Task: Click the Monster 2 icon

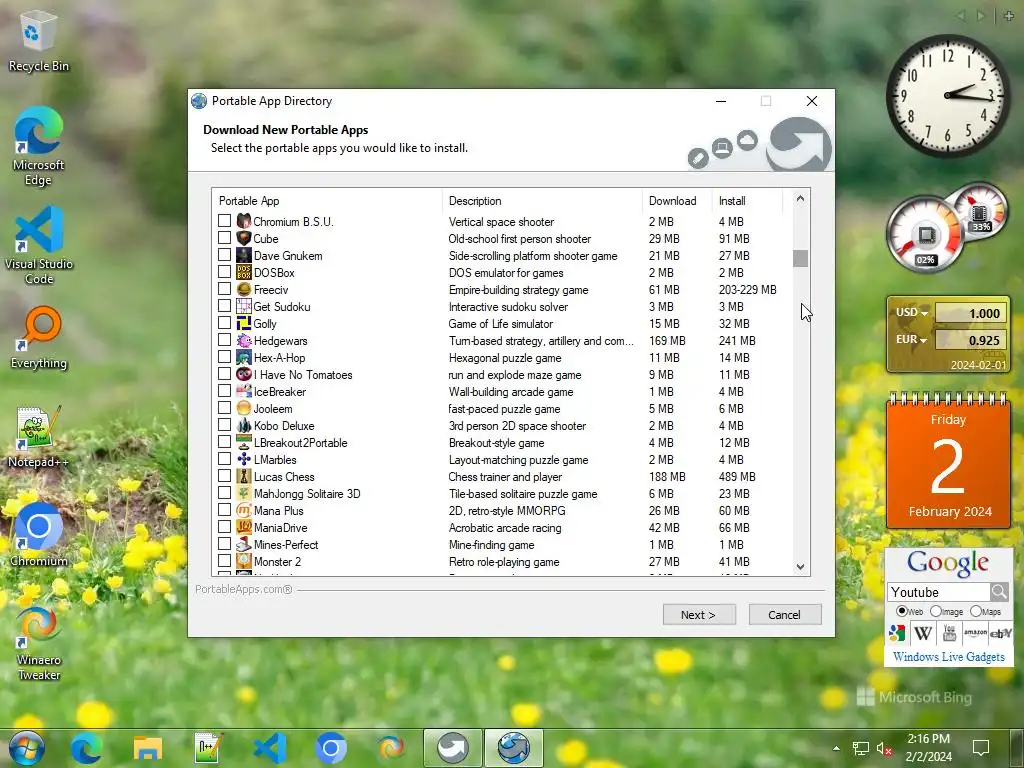Action: pyautogui.click(x=244, y=561)
